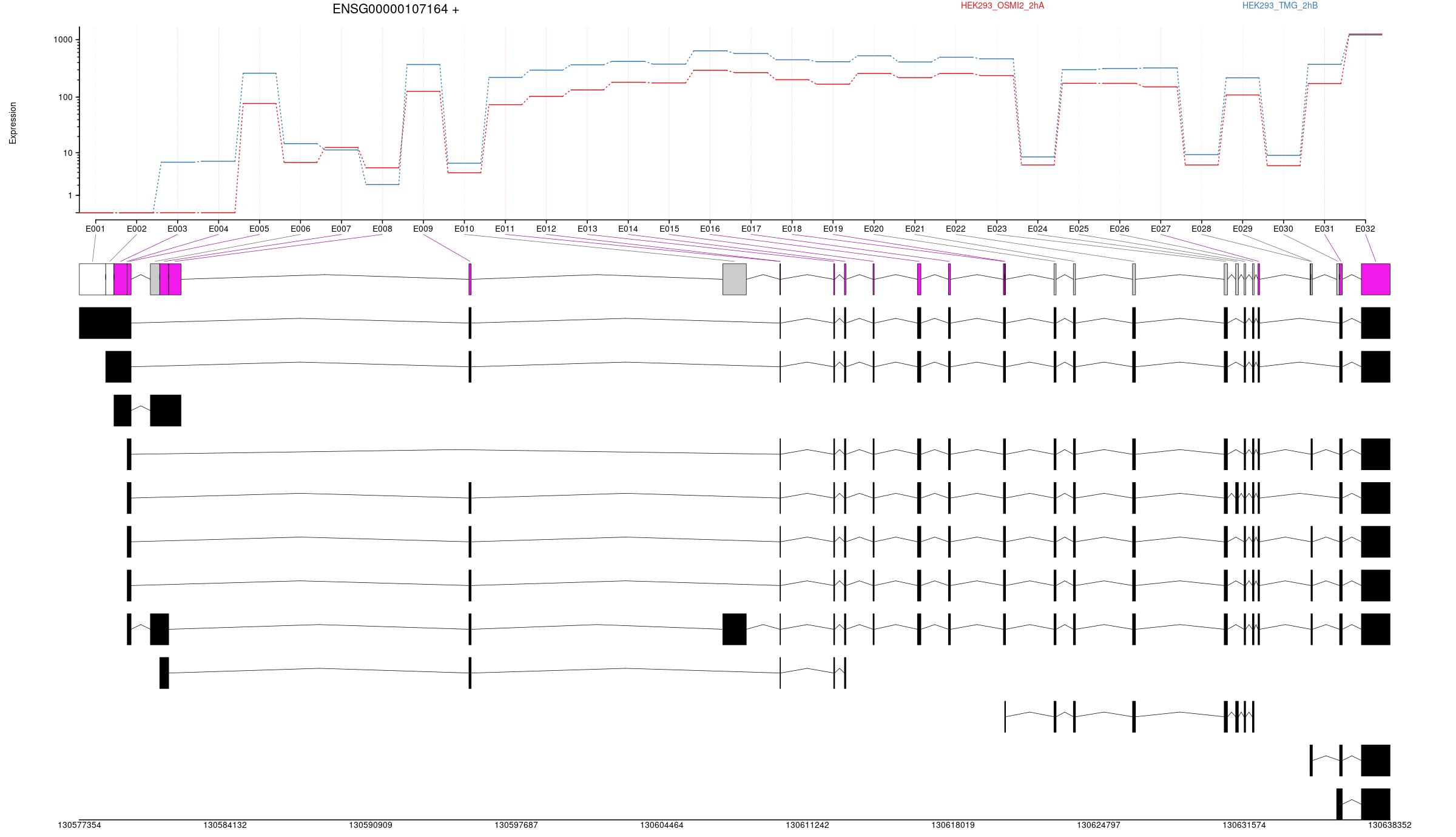Click exon label E031
This screenshot has width=1456, height=837.
1324,229
